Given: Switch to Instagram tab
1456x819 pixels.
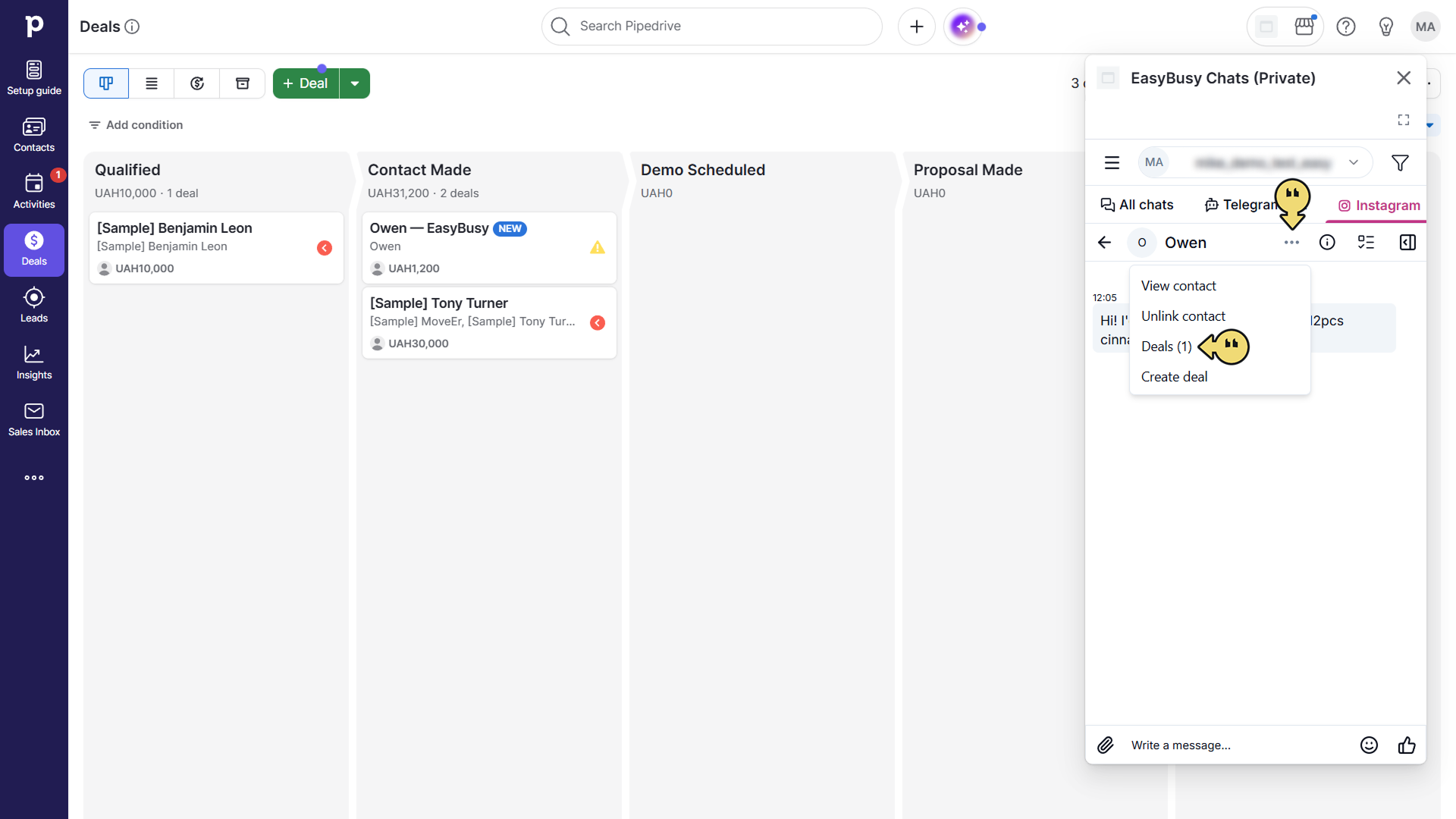Looking at the screenshot, I should [x=1379, y=206].
